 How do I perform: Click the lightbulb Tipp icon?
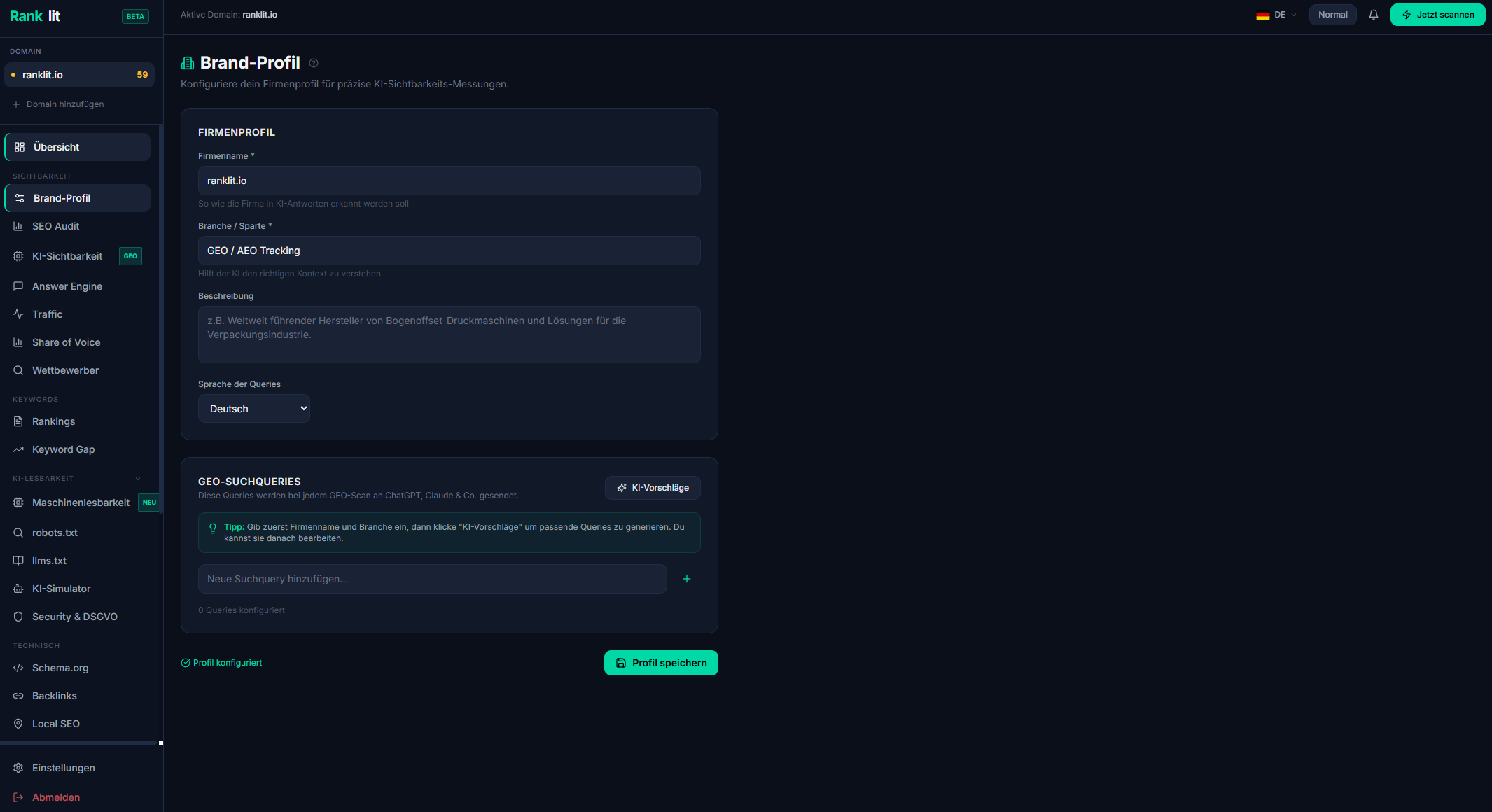pos(213,528)
